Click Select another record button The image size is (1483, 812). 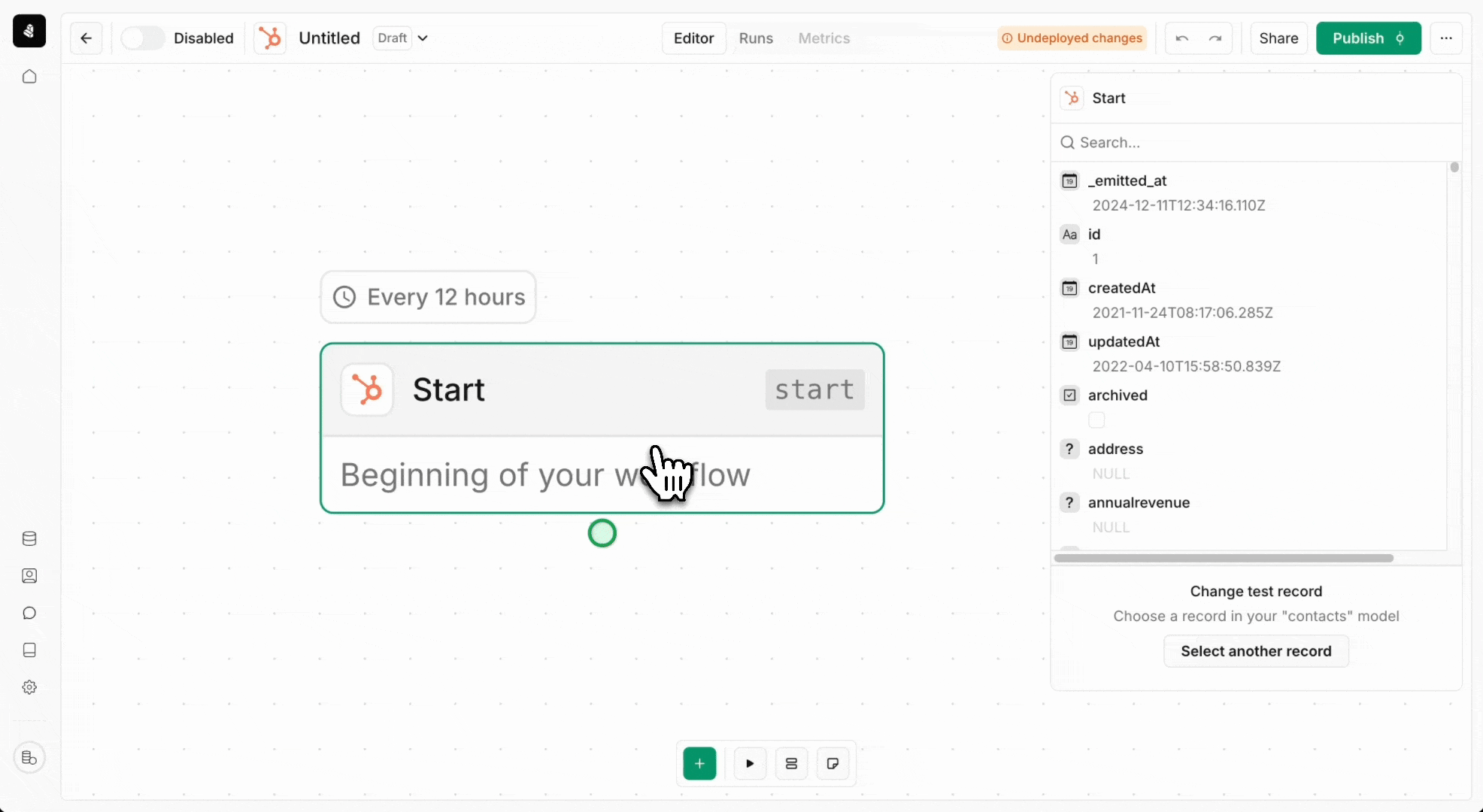1256,651
